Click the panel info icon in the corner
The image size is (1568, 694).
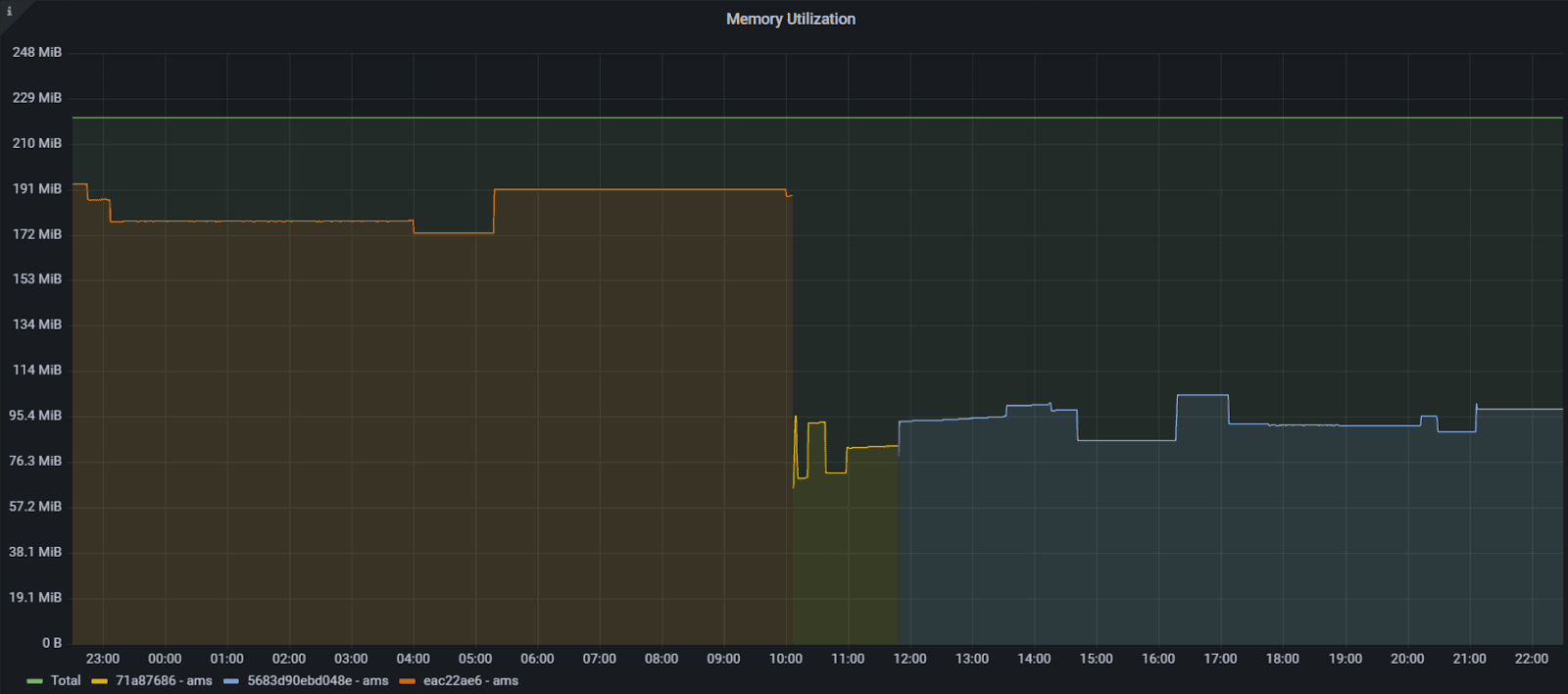pyautogui.click(x=9, y=11)
